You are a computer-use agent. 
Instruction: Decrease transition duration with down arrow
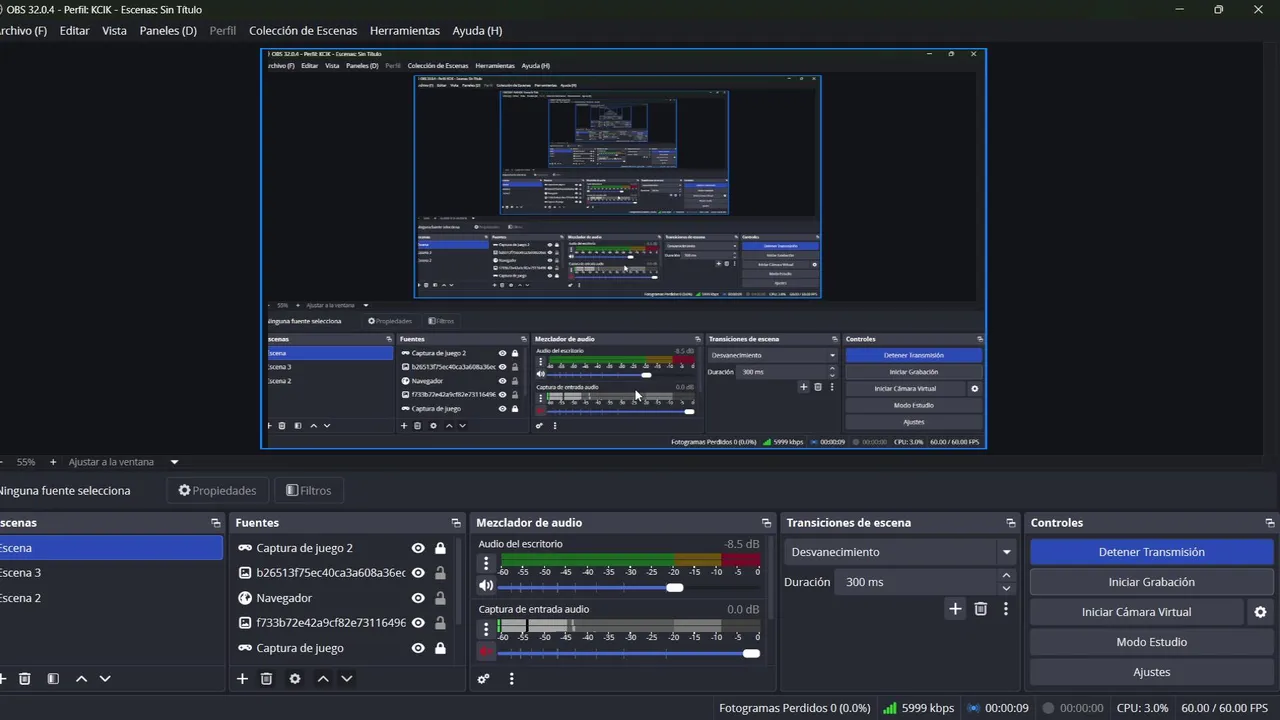click(x=1006, y=588)
